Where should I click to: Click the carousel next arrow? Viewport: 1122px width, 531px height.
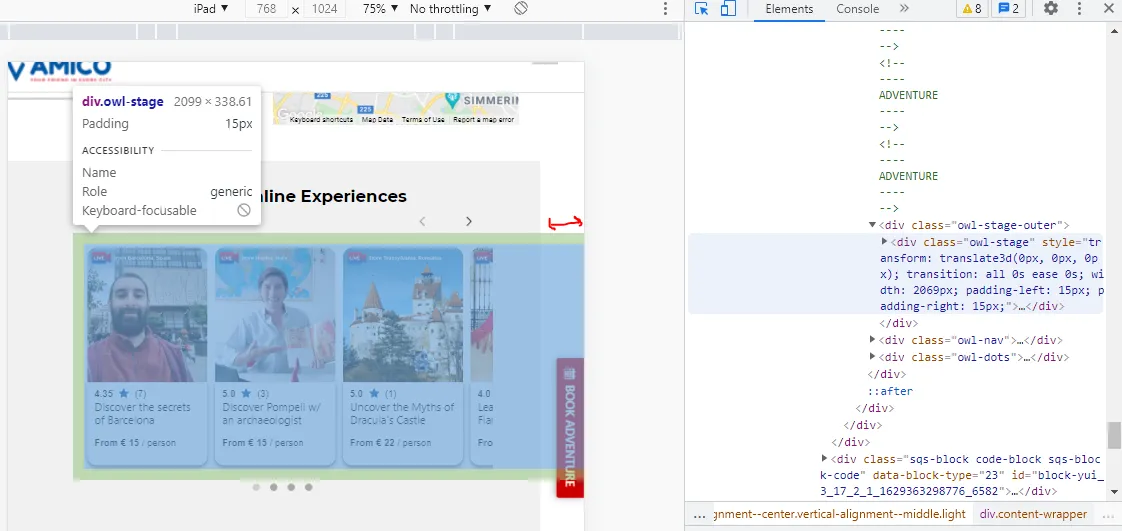469,221
